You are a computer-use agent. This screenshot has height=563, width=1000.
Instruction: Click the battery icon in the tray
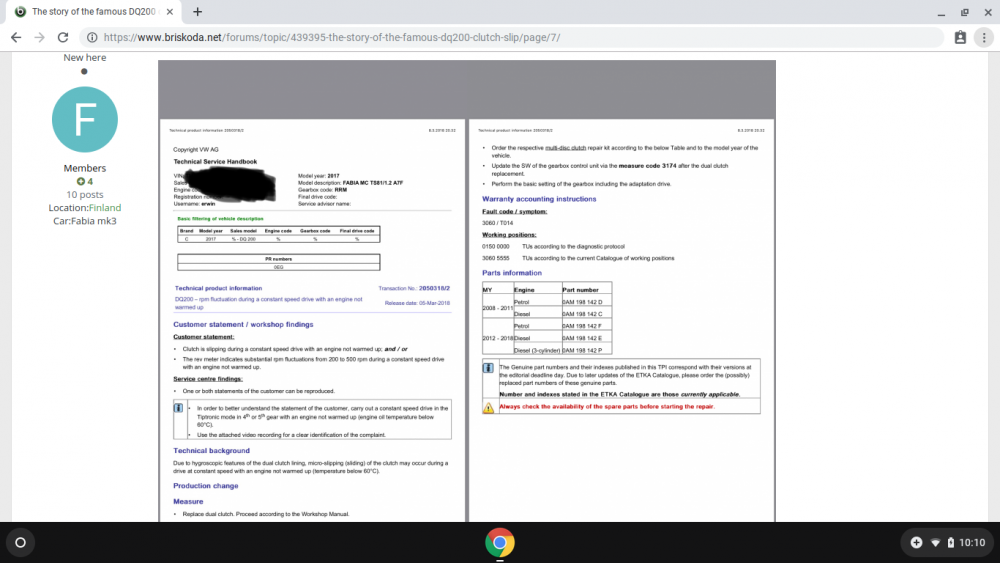tap(950, 543)
